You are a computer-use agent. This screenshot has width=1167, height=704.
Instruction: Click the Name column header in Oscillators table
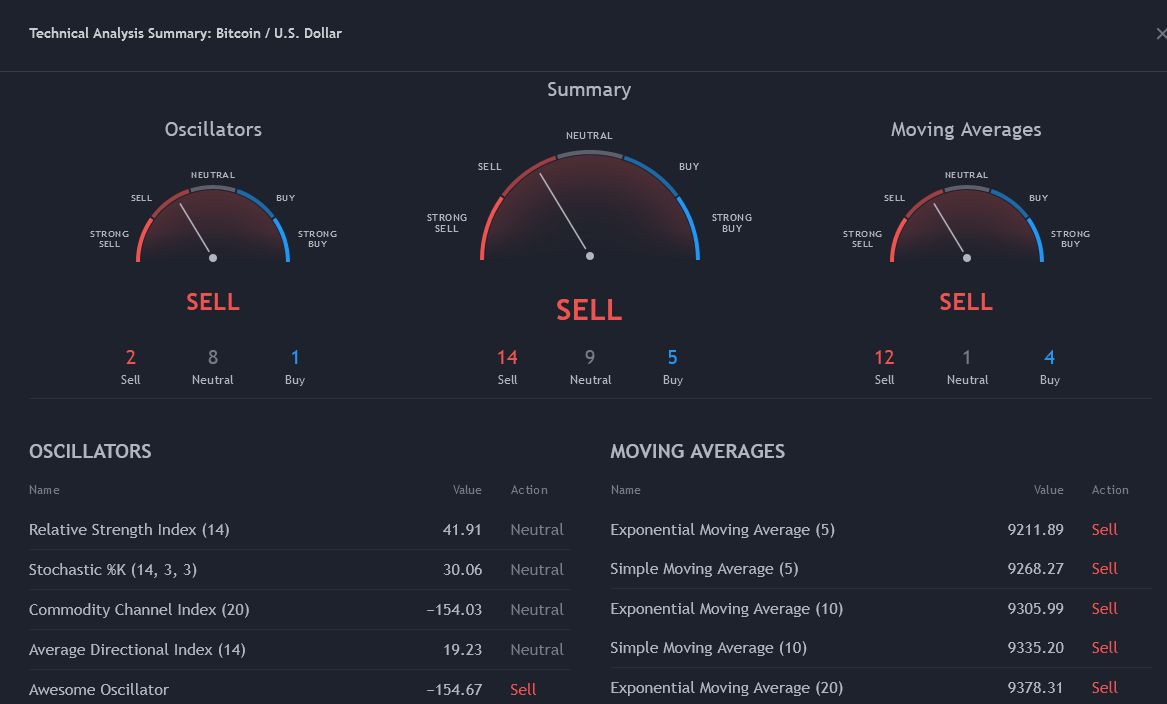pyautogui.click(x=44, y=490)
